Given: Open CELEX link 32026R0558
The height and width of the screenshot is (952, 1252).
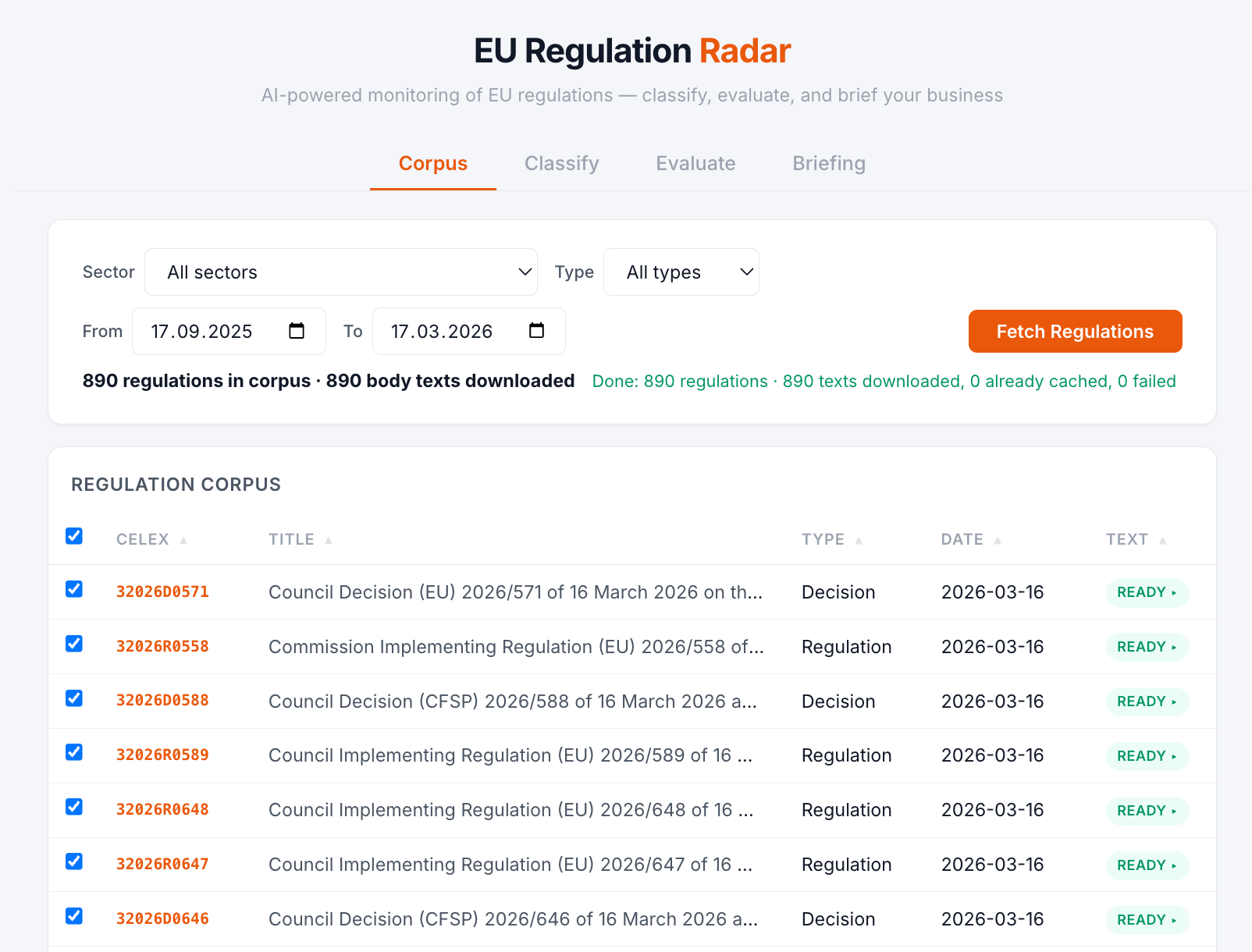Looking at the screenshot, I should 162,647.
